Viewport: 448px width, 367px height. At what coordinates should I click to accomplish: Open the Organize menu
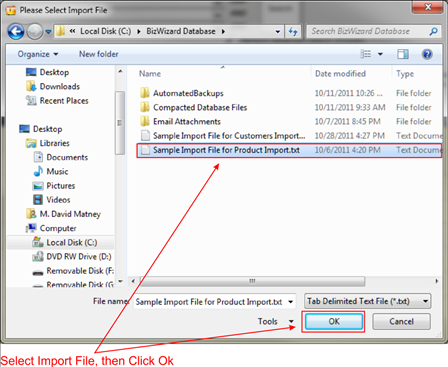(x=38, y=54)
